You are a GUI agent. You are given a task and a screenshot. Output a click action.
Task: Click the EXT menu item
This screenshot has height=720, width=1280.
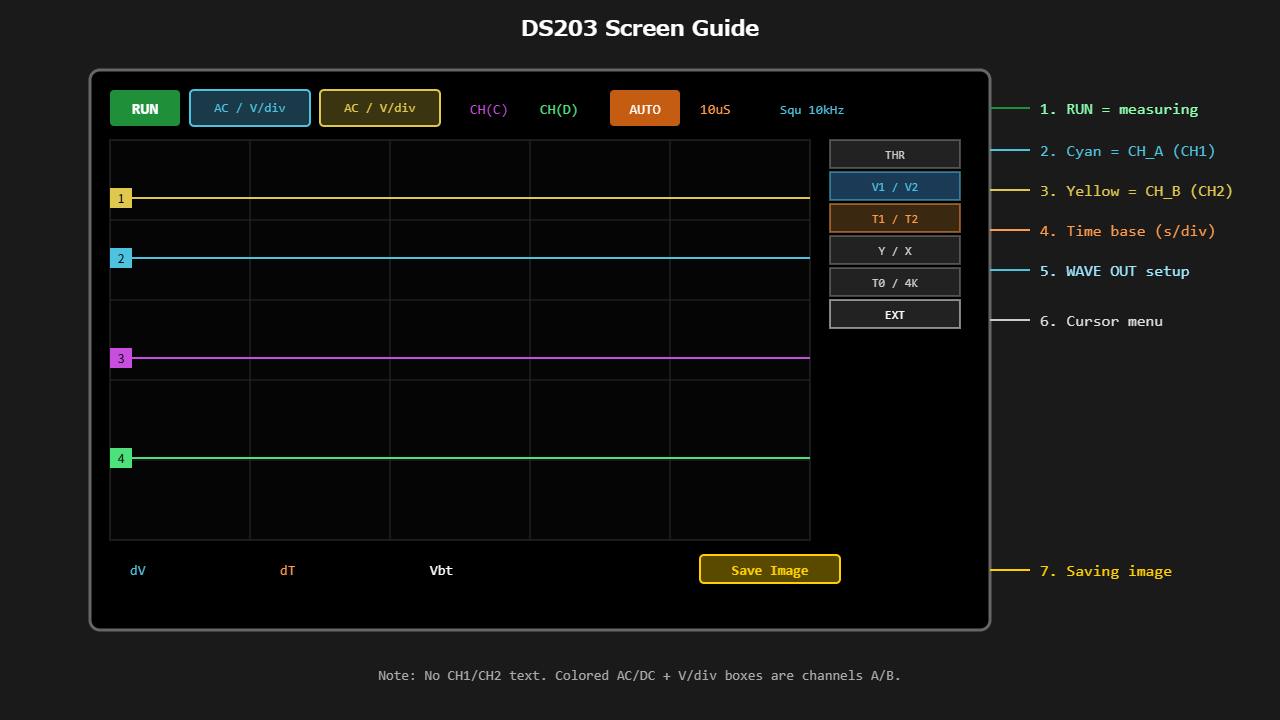(x=895, y=314)
